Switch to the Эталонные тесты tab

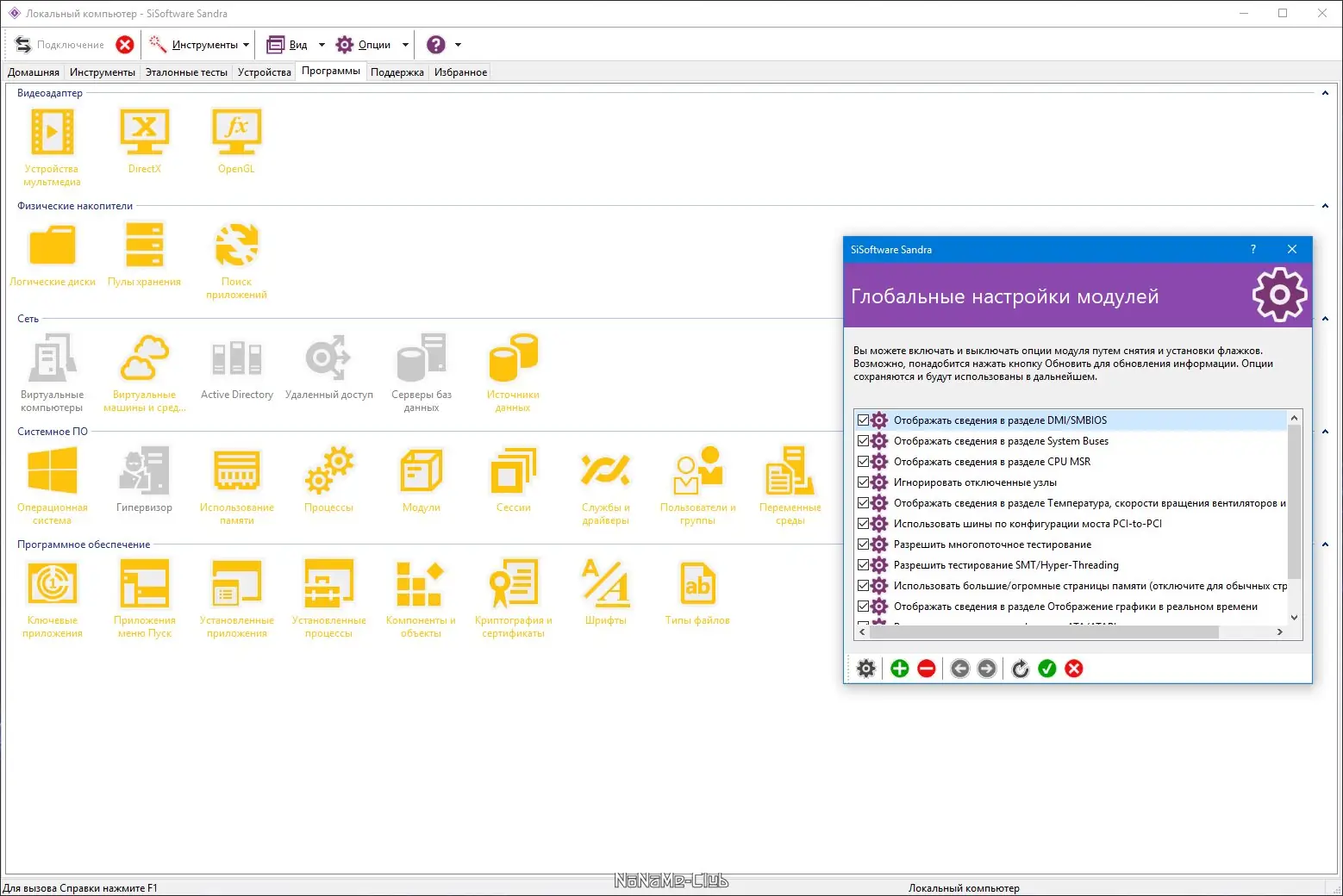pyautogui.click(x=186, y=72)
